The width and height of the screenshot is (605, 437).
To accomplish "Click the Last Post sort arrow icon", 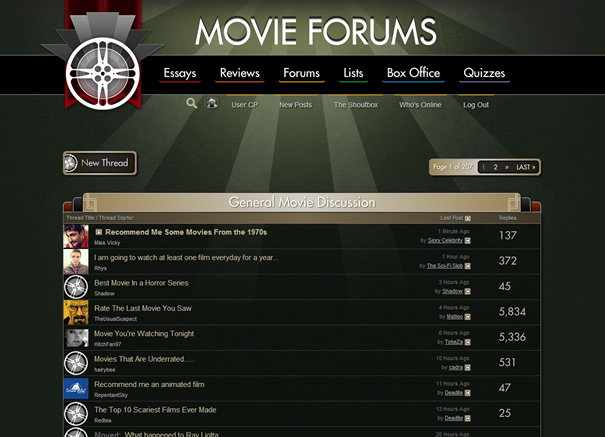I will click(x=468, y=218).
